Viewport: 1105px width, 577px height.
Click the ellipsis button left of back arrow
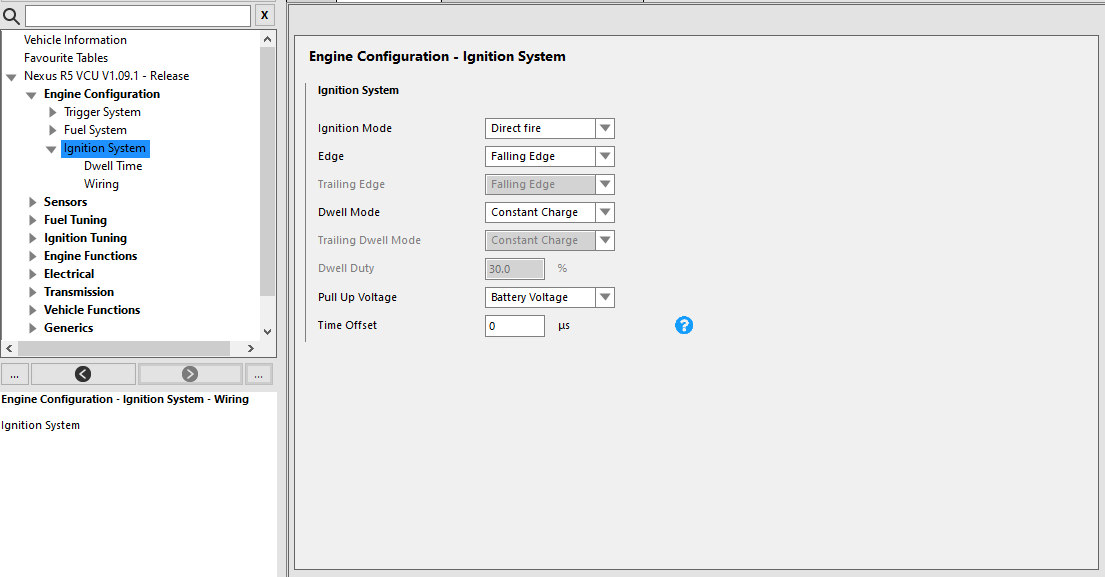pos(14,374)
